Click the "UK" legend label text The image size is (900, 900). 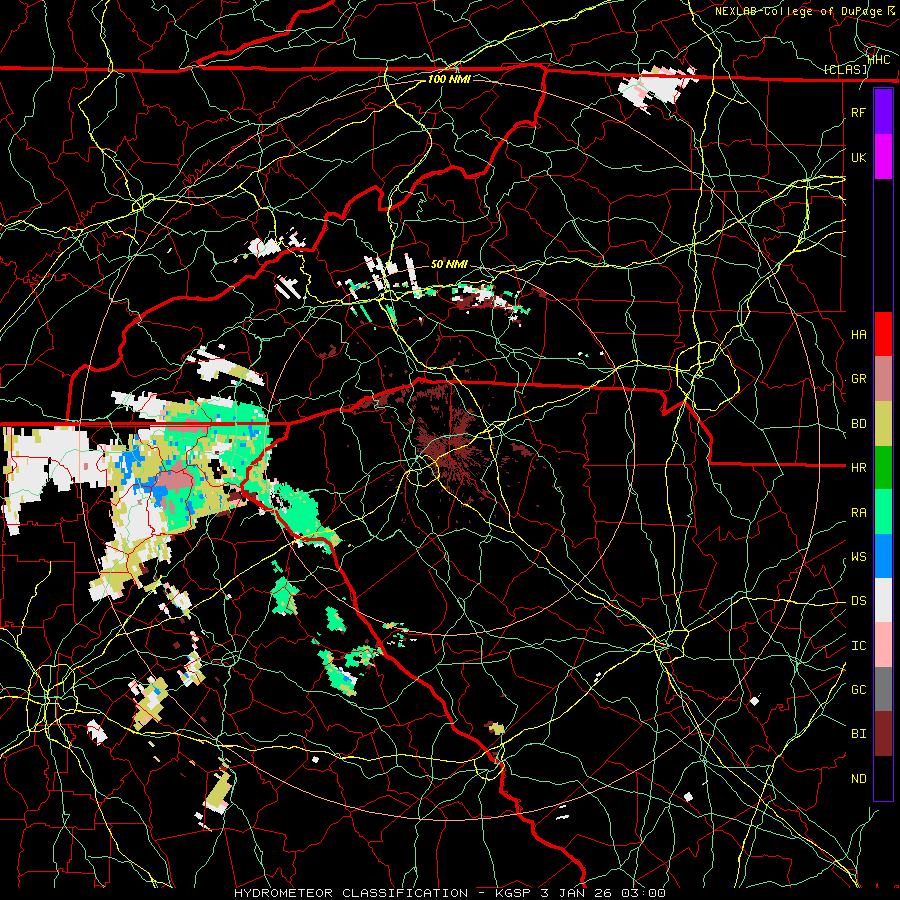[x=859, y=158]
